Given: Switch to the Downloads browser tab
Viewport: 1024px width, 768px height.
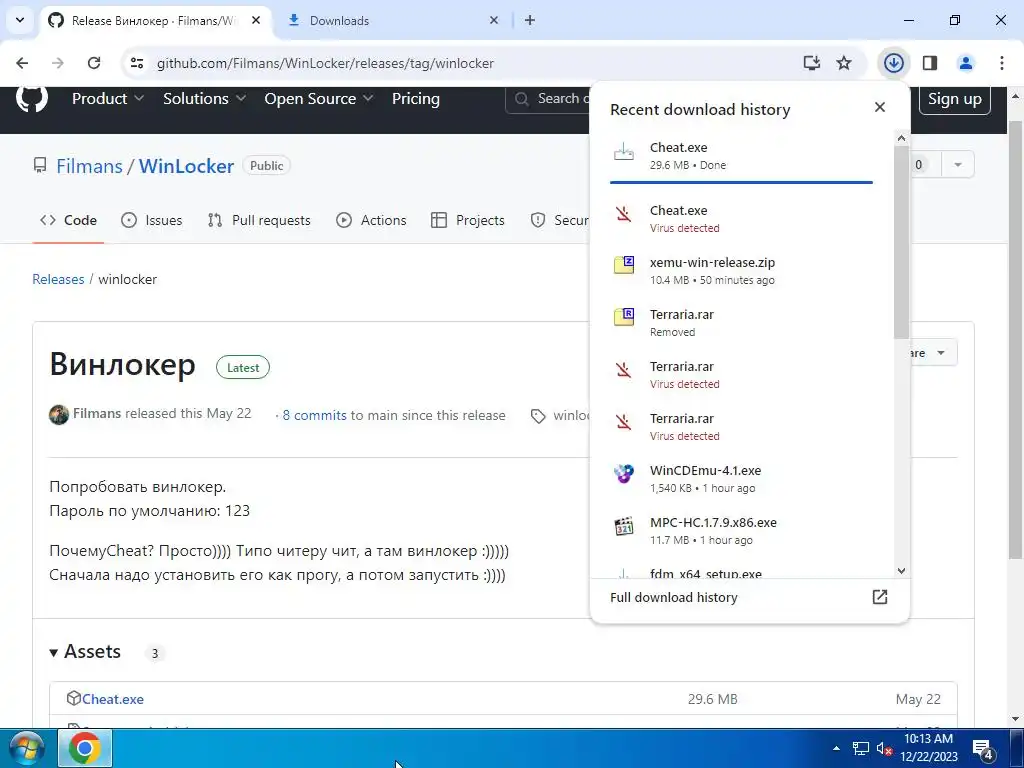Looking at the screenshot, I should click(394, 21).
